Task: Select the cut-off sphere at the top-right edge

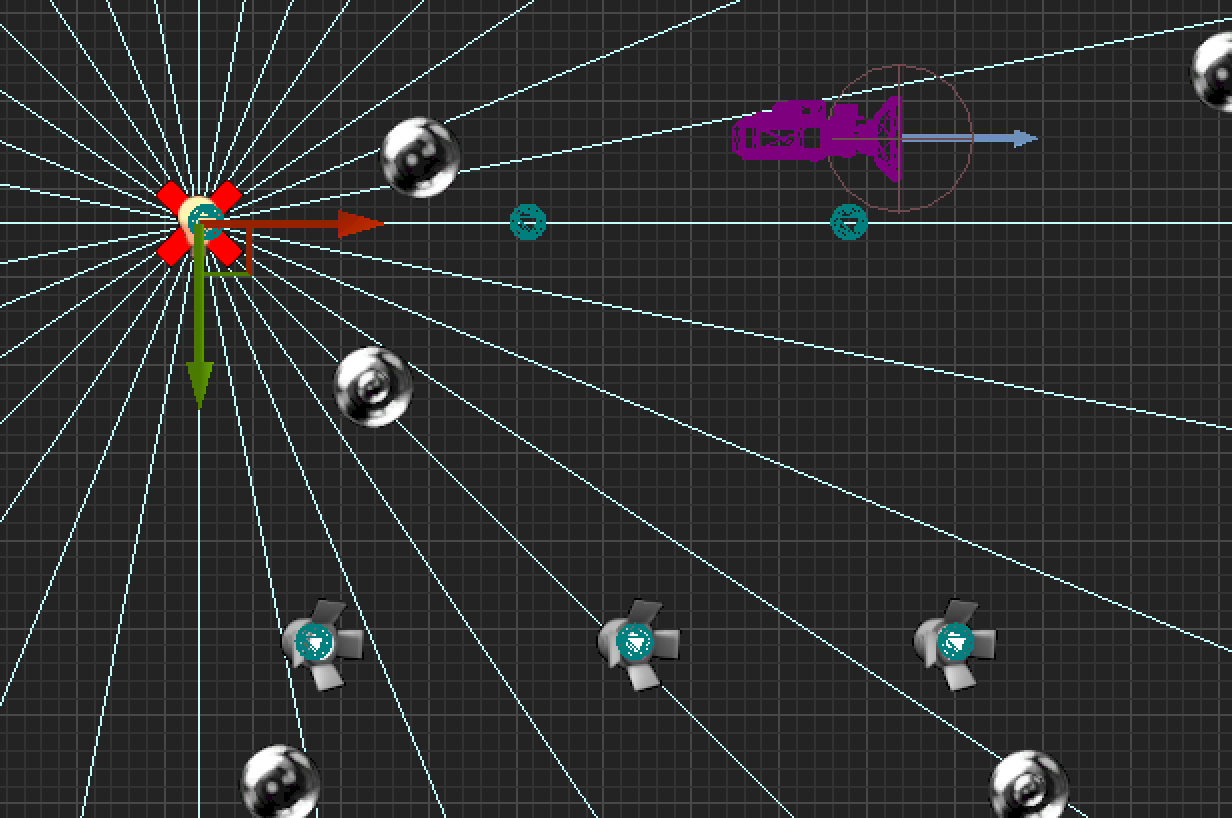Action: [1212, 70]
